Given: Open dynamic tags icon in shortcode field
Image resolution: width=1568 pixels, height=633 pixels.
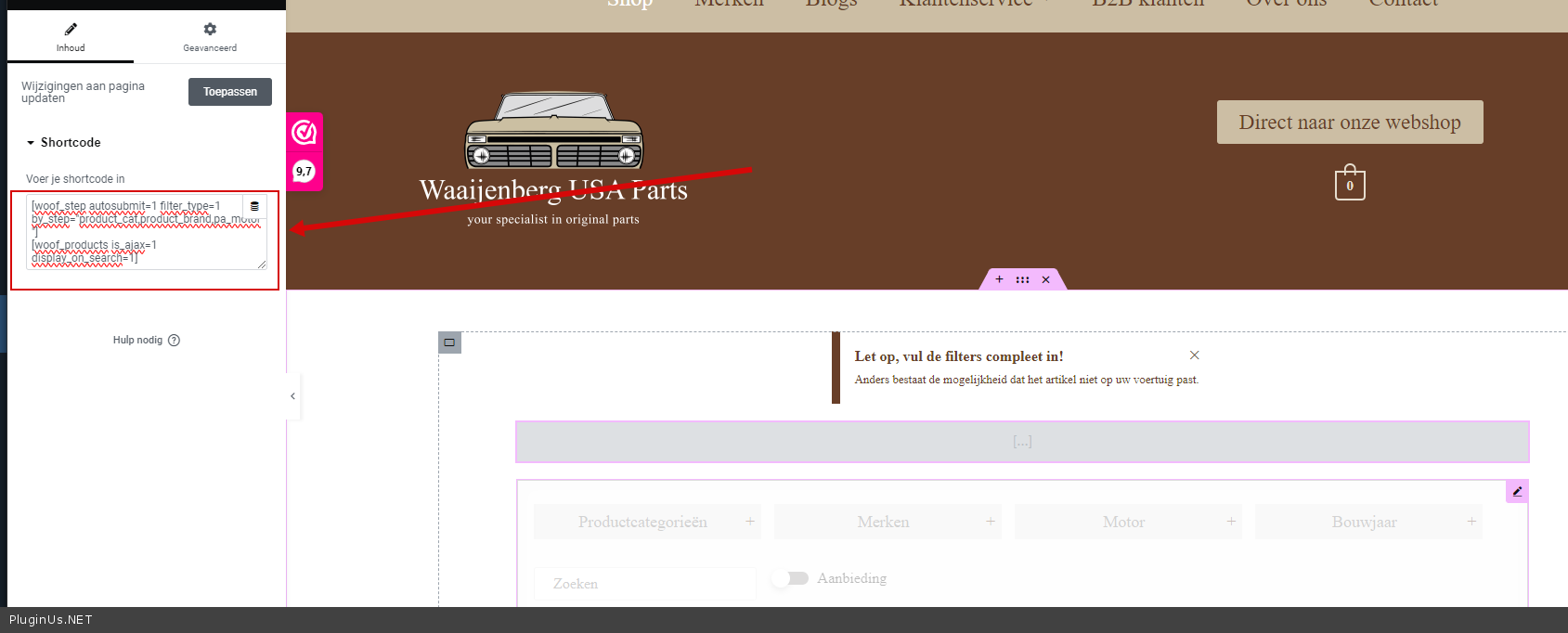Looking at the screenshot, I should click(x=254, y=206).
